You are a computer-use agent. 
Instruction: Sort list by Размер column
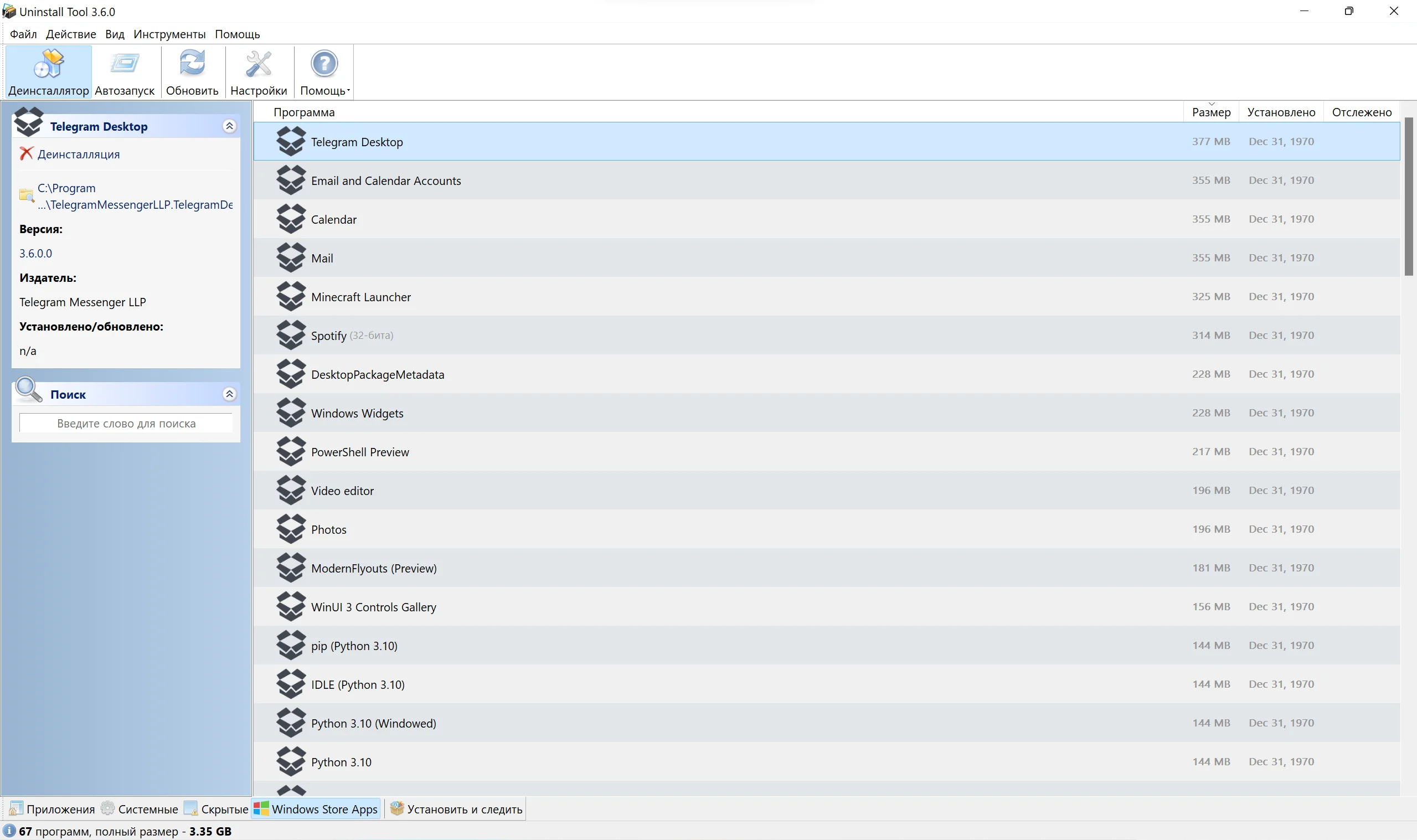click(1211, 112)
